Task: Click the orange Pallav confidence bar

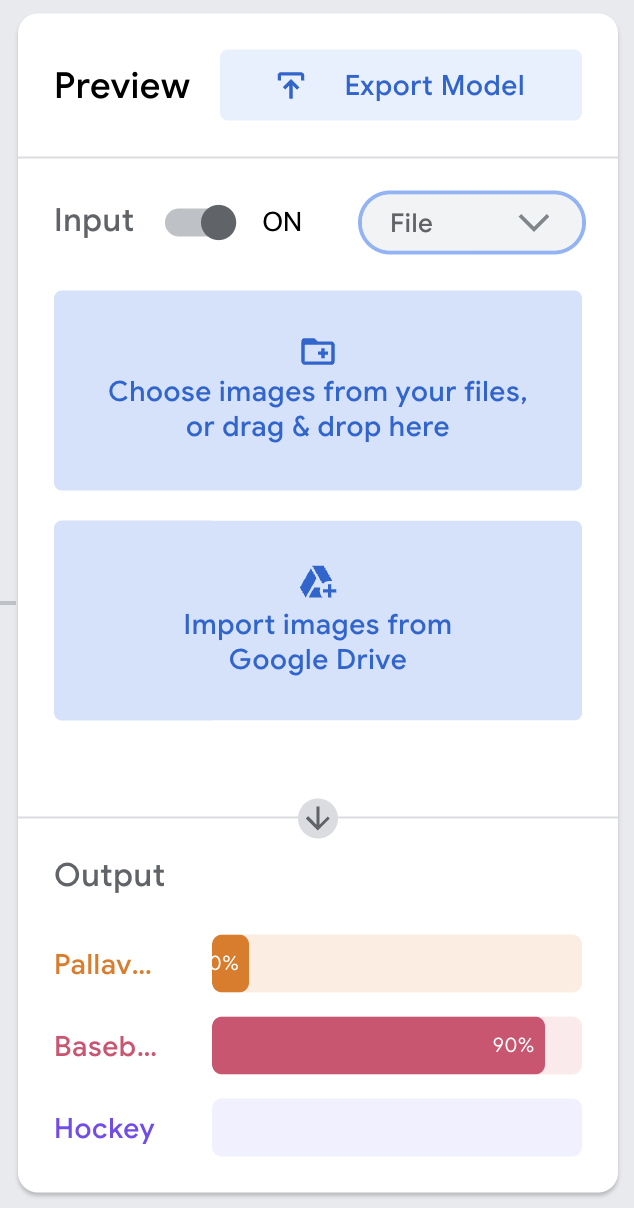Action: [230, 964]
